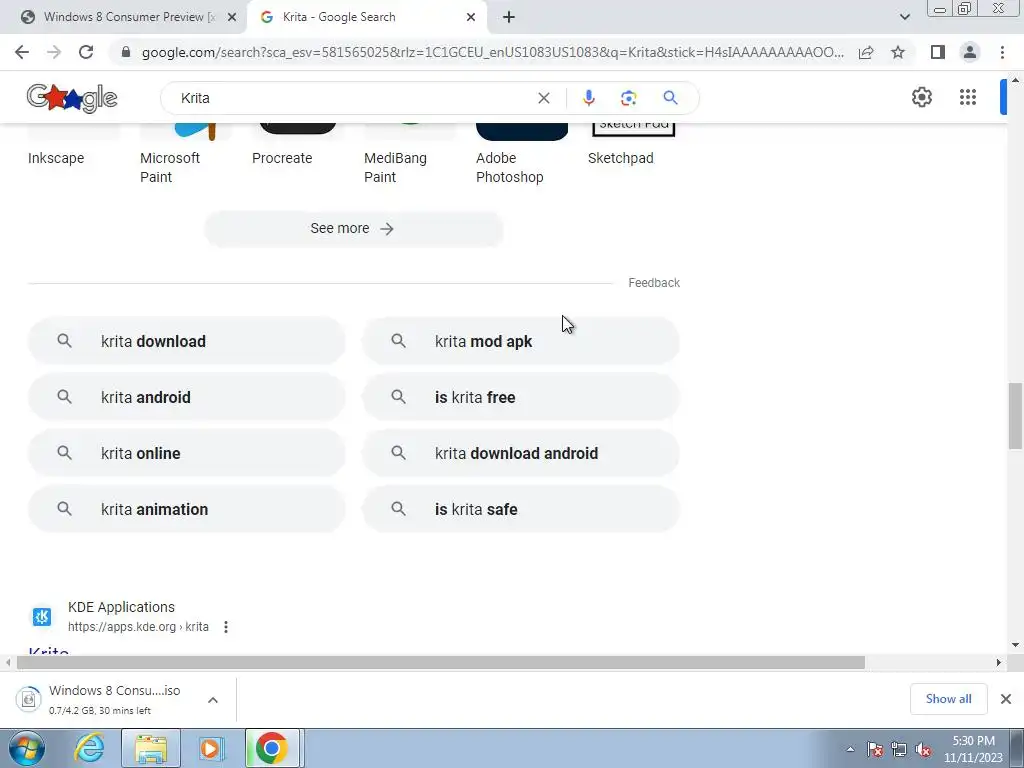The image size is (1024, 768).
Task: Open Chrome's three-dot menu
Action: 1002,52
